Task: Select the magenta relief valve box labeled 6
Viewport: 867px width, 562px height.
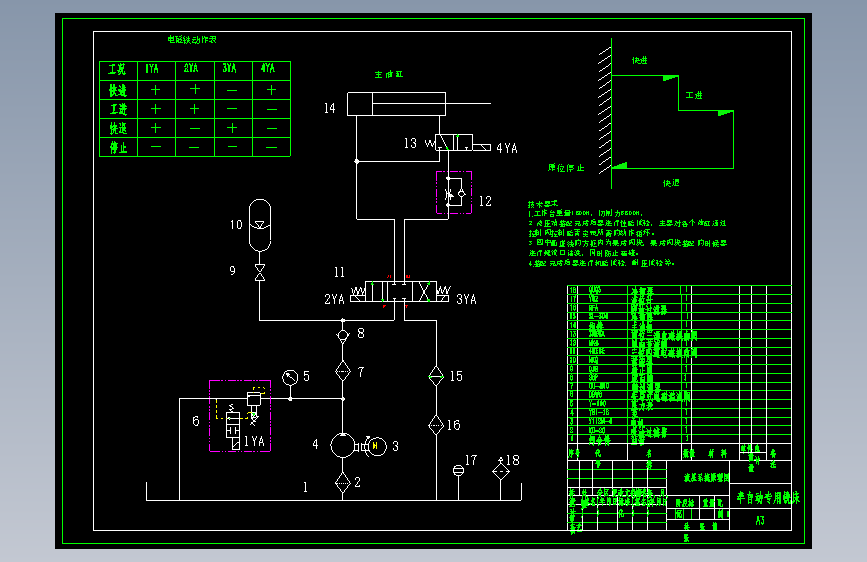Action: [x=240, y=416]
